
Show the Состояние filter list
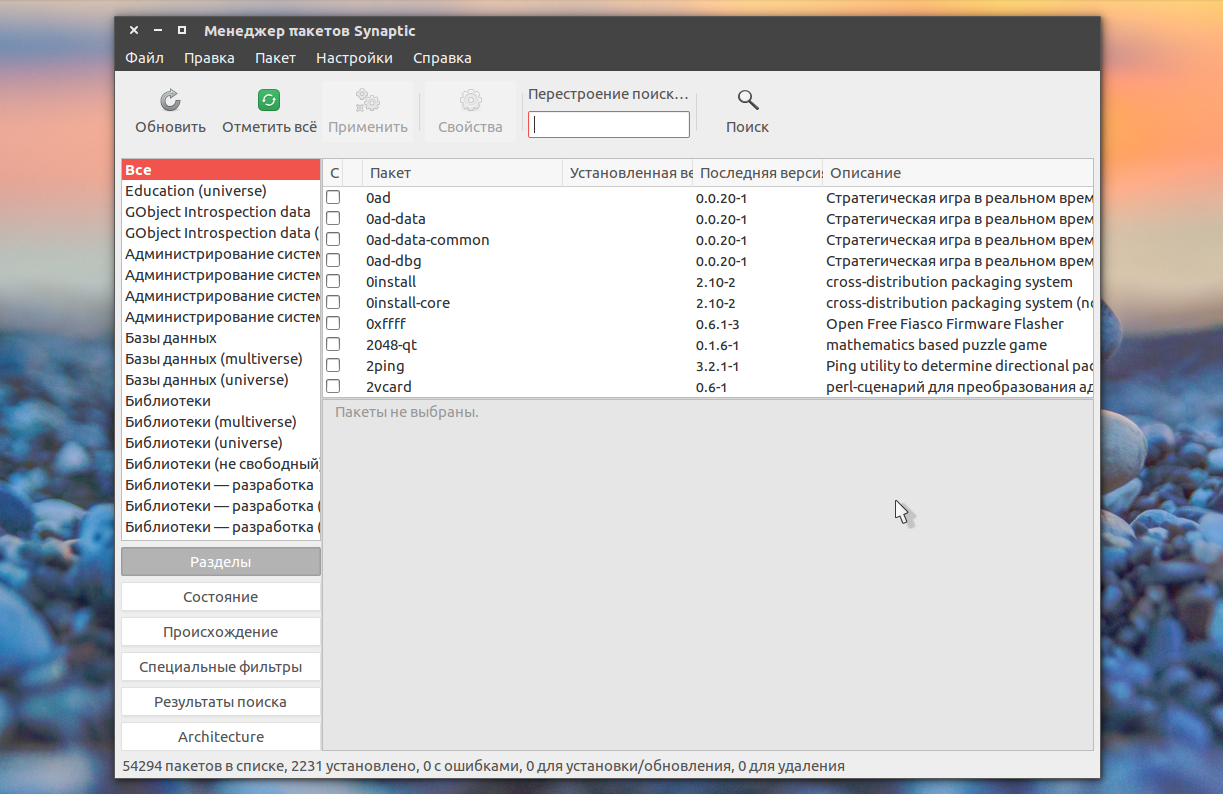tap(221, 597)
